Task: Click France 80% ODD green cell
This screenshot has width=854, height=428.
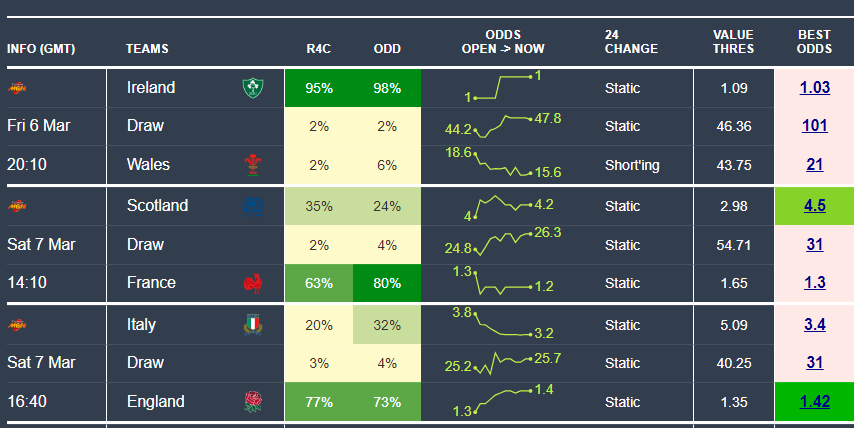Action: point(387,283)
